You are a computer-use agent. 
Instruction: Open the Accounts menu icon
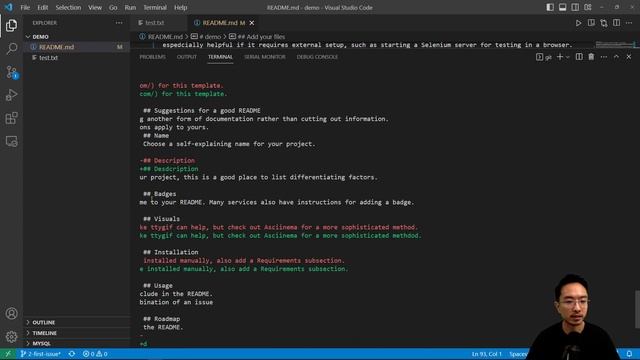(x=11, y=313)
